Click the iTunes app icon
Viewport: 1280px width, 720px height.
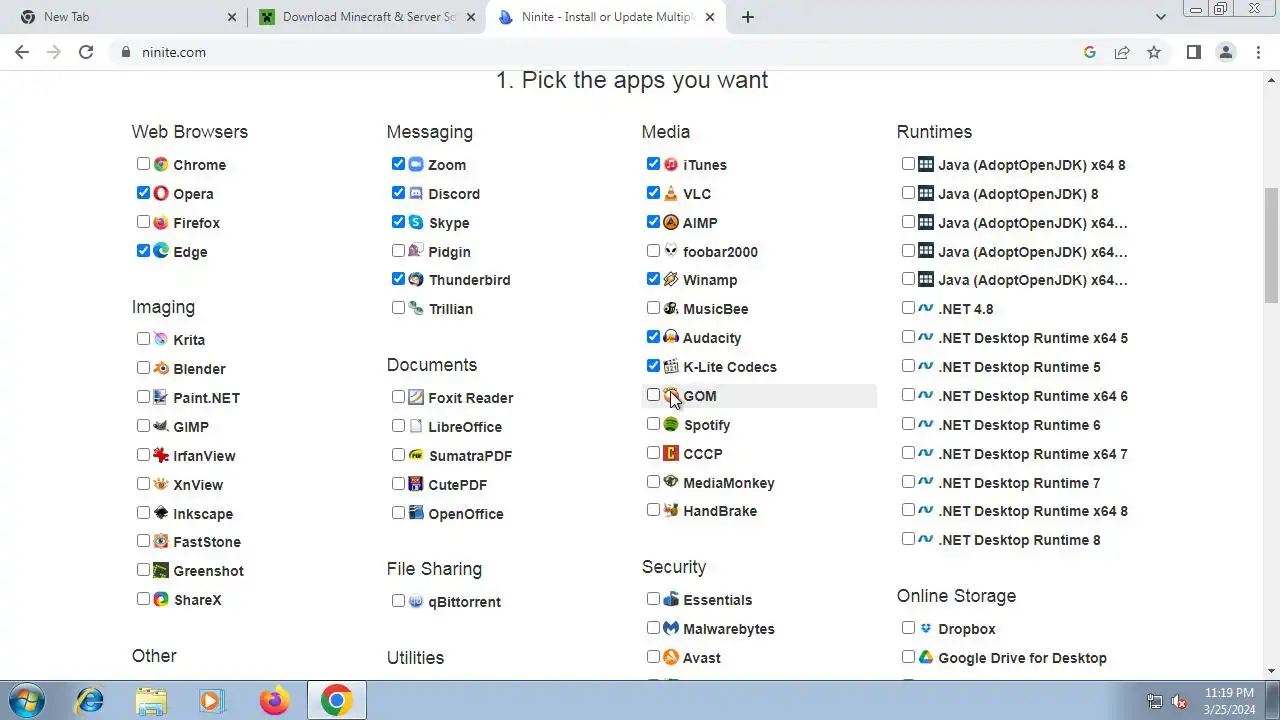671,164
